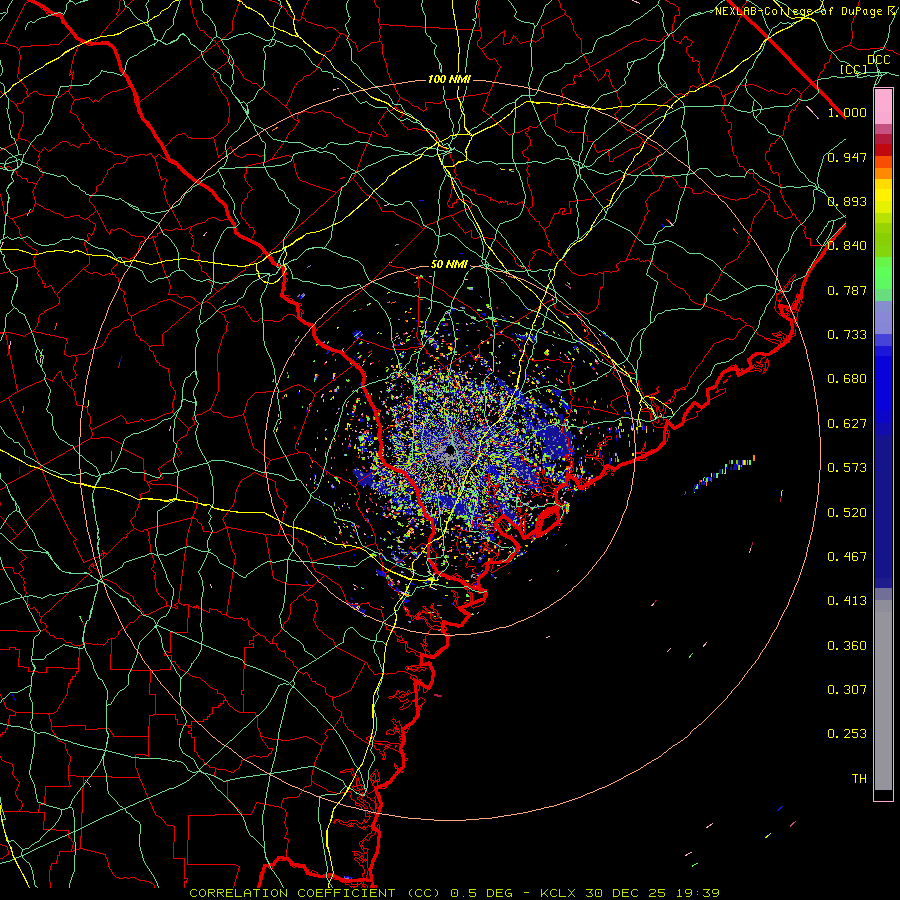This screenshot has width=900, height=900.
Task: Click the 0.573 scale value
Action: point(847,468)
